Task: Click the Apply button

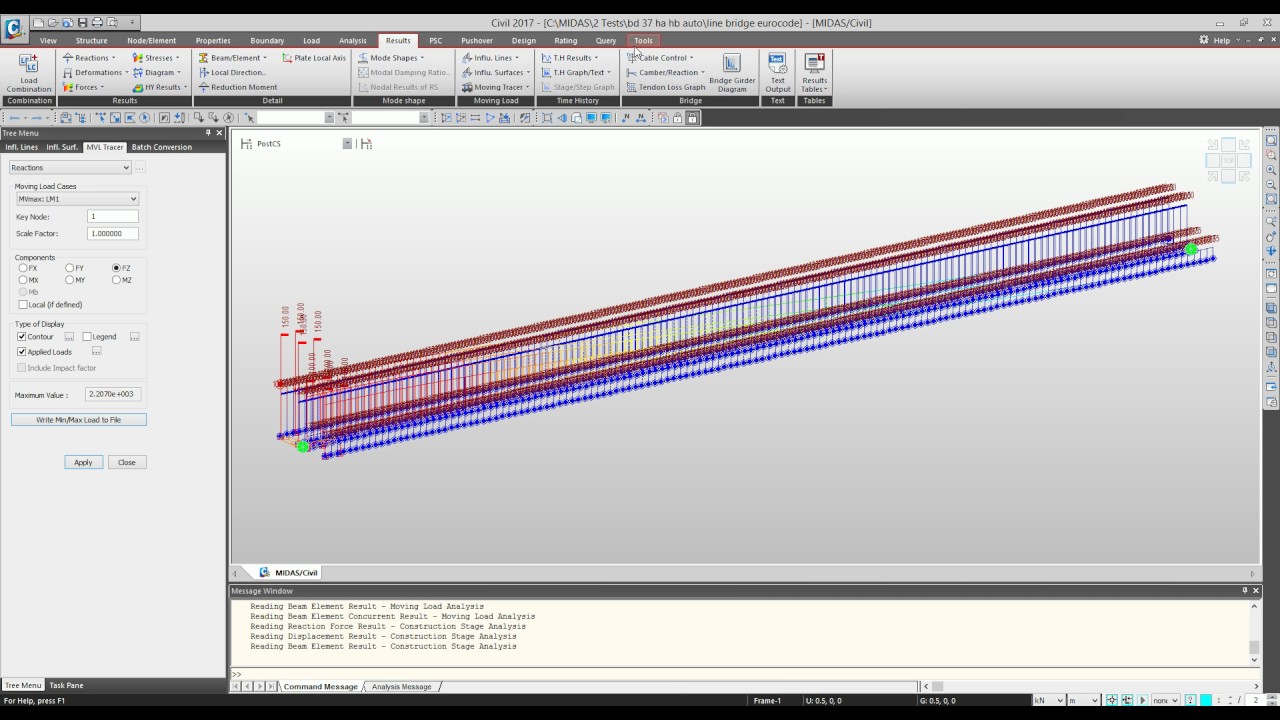Action: (83, 462)
